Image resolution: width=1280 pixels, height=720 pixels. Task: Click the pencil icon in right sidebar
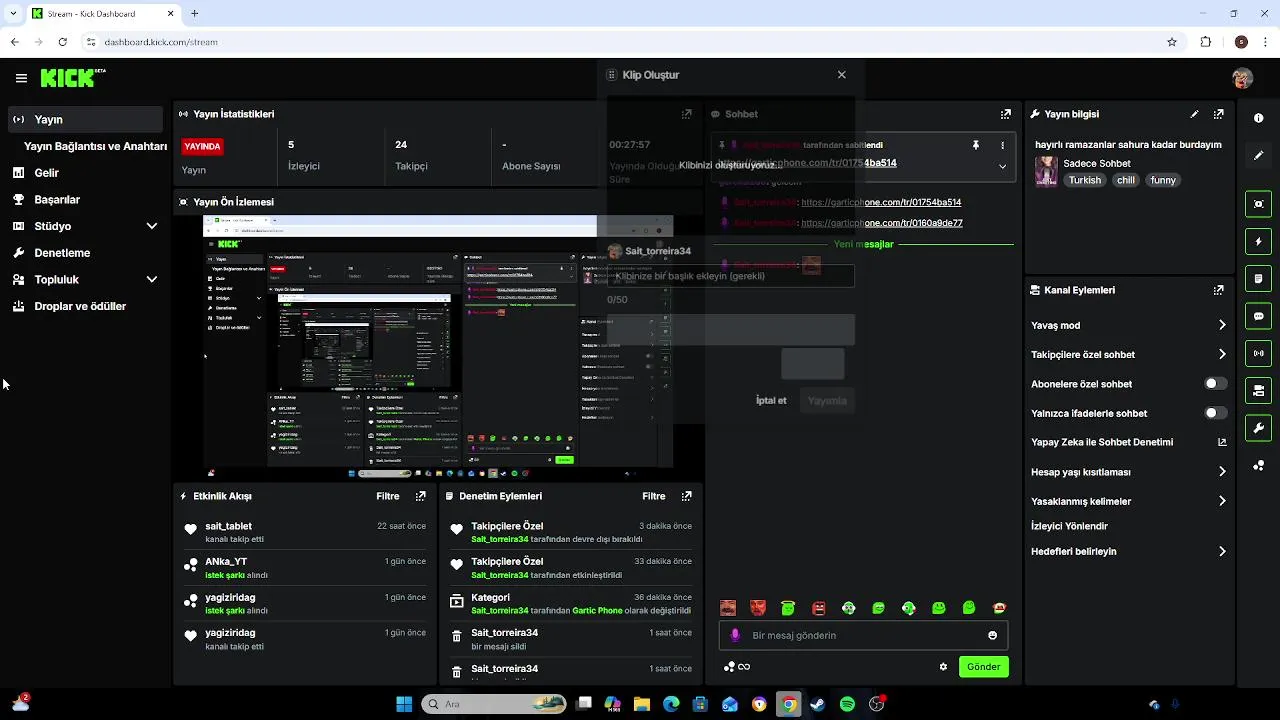coord(1258,156)
